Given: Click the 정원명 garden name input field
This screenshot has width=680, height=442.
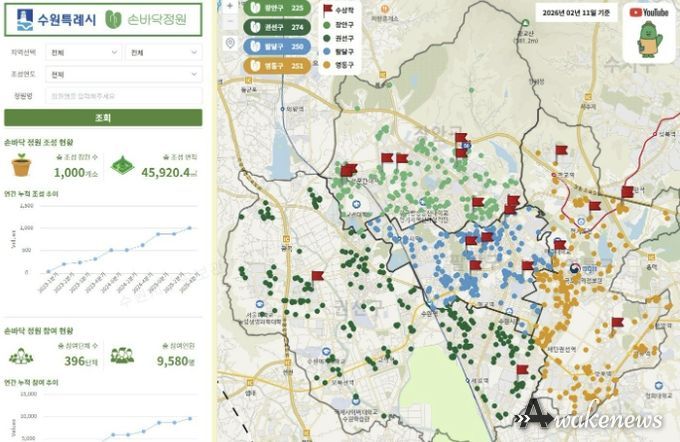Looking at the screenshot, I should click(124, 96).
